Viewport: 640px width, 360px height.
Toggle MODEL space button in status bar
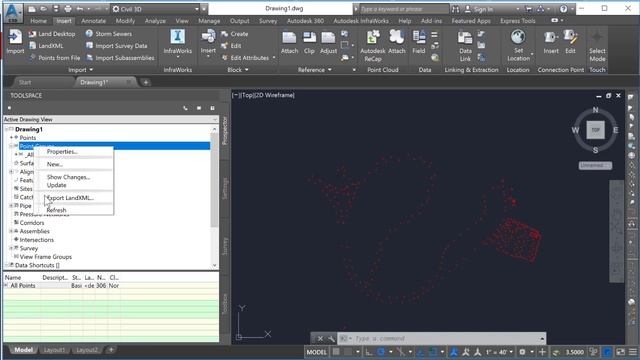click(316, 352)
